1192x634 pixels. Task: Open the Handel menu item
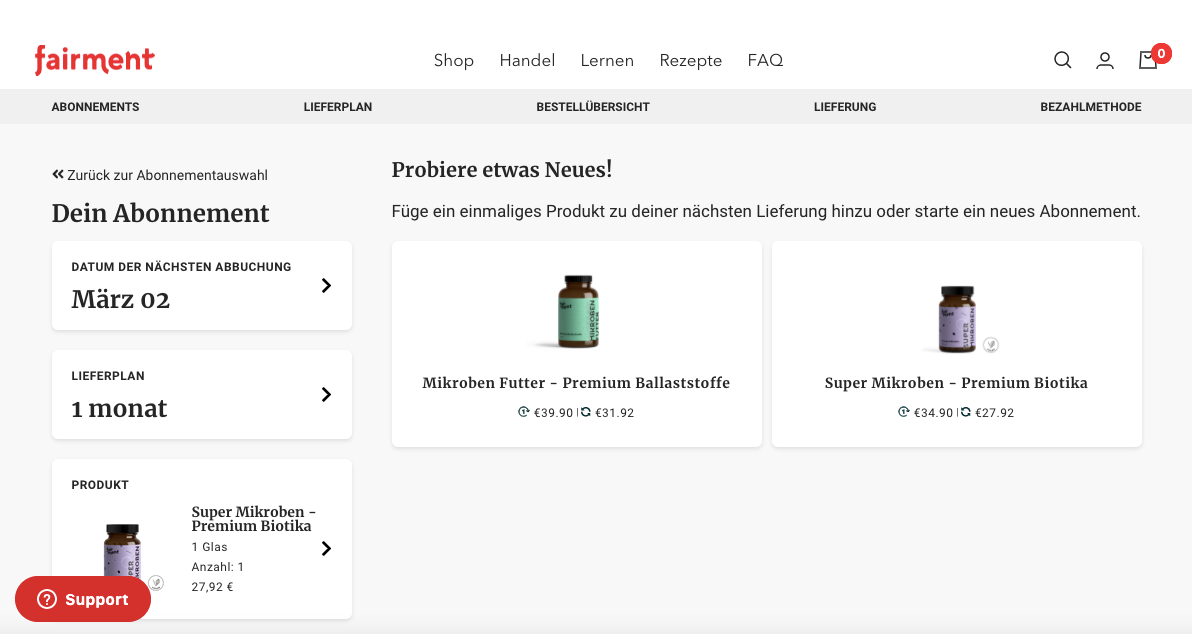coord(528,60)
